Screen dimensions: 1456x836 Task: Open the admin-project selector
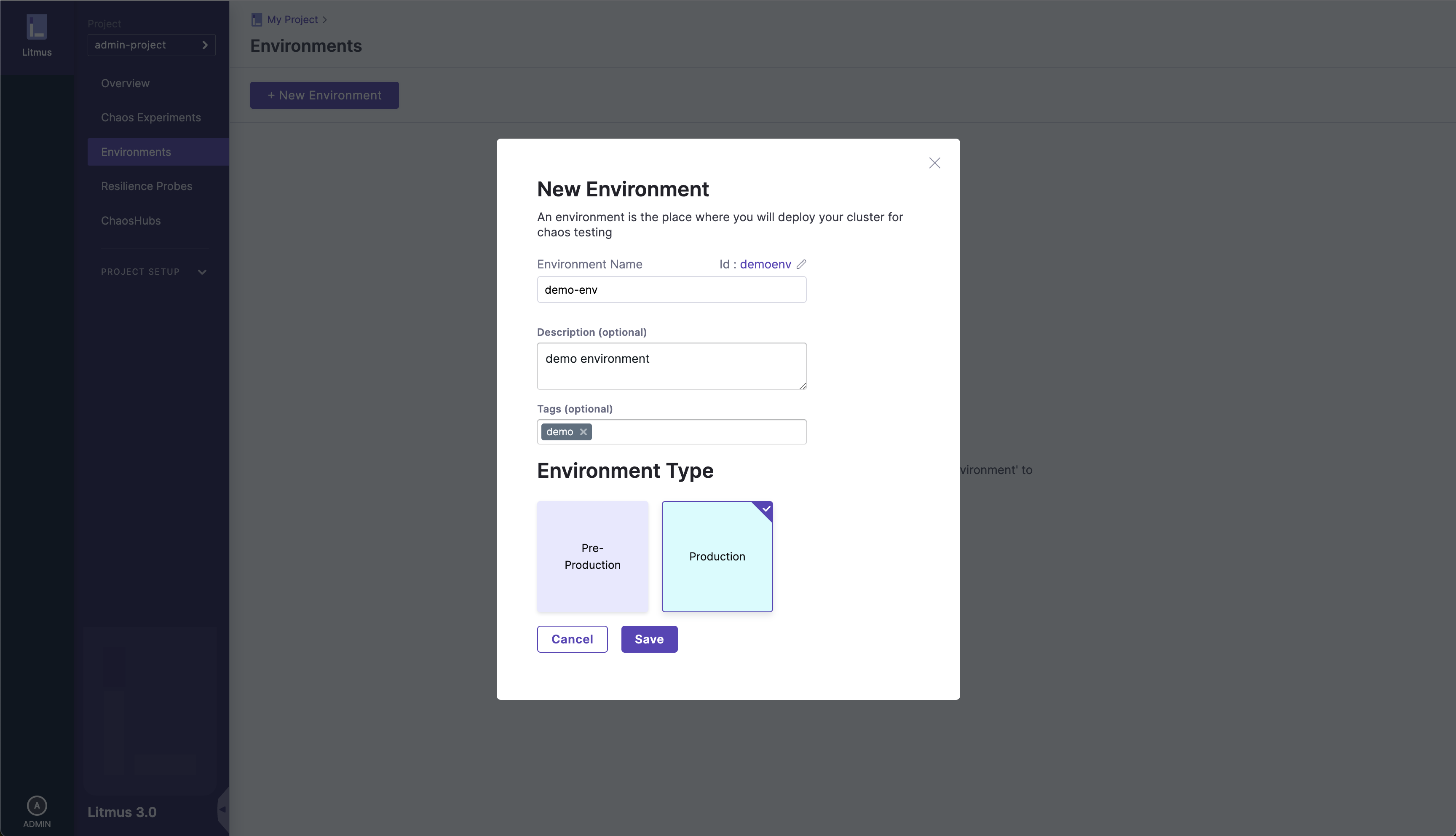point(152,45)
